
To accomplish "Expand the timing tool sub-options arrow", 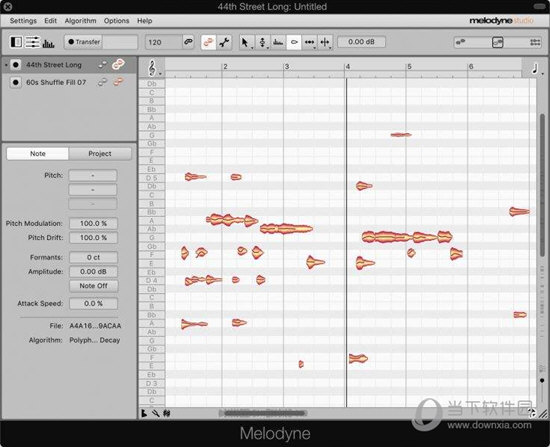I will (x=315, y=47).
